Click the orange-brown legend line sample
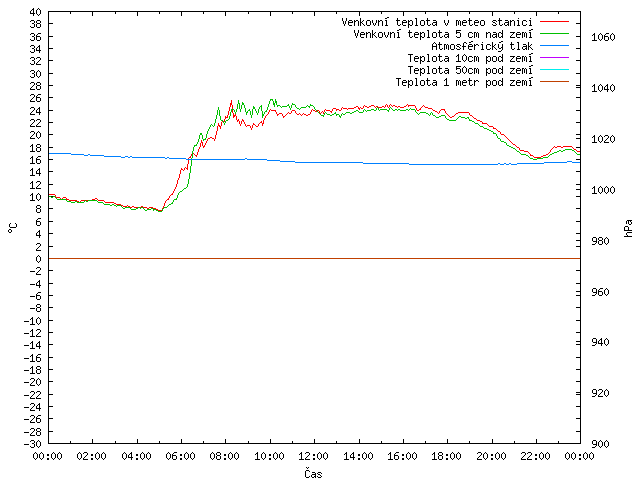This screenshot has height=480, width=640. [554, 82]
